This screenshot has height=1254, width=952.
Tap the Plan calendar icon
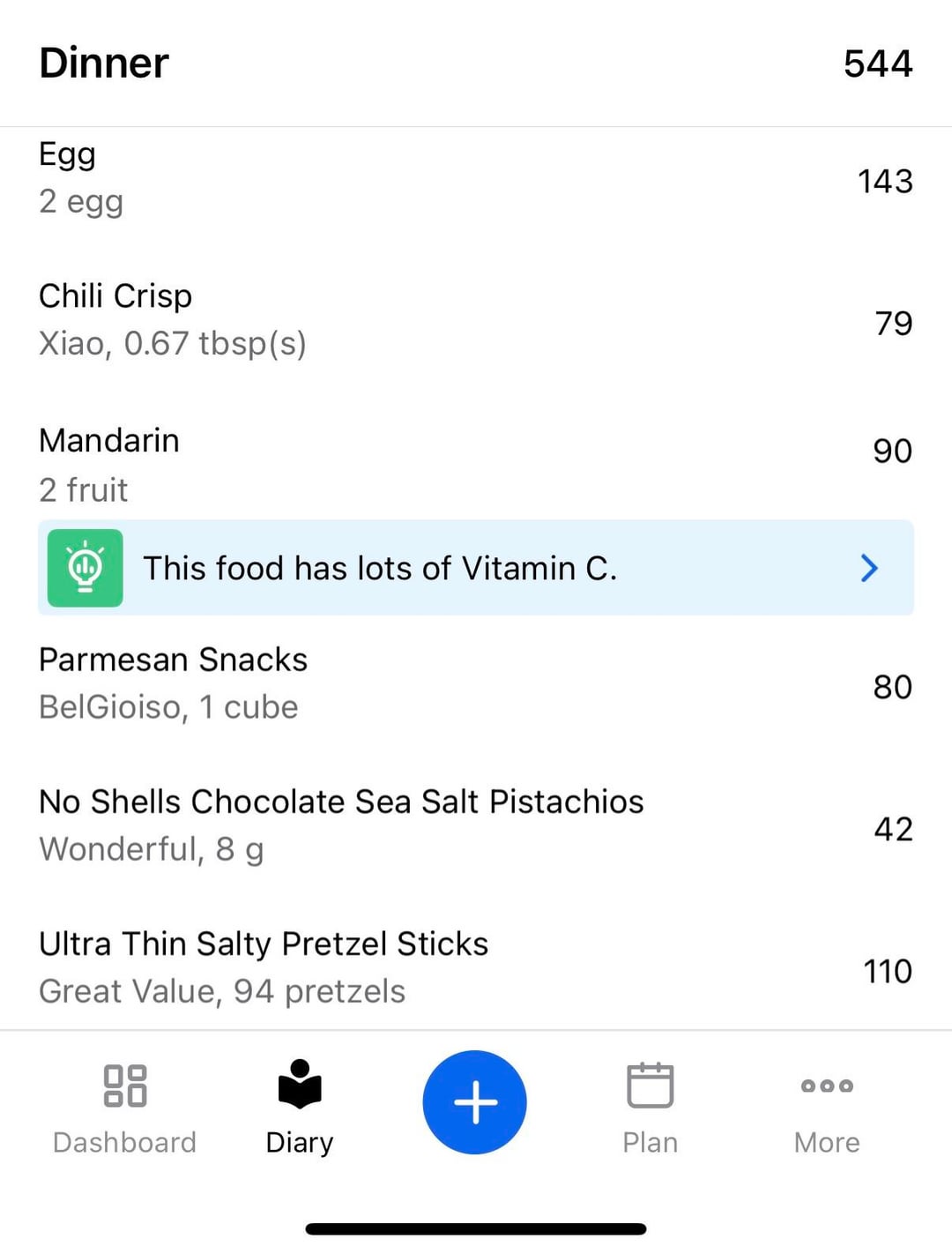pyautogui.click(x=650, y=1085)
